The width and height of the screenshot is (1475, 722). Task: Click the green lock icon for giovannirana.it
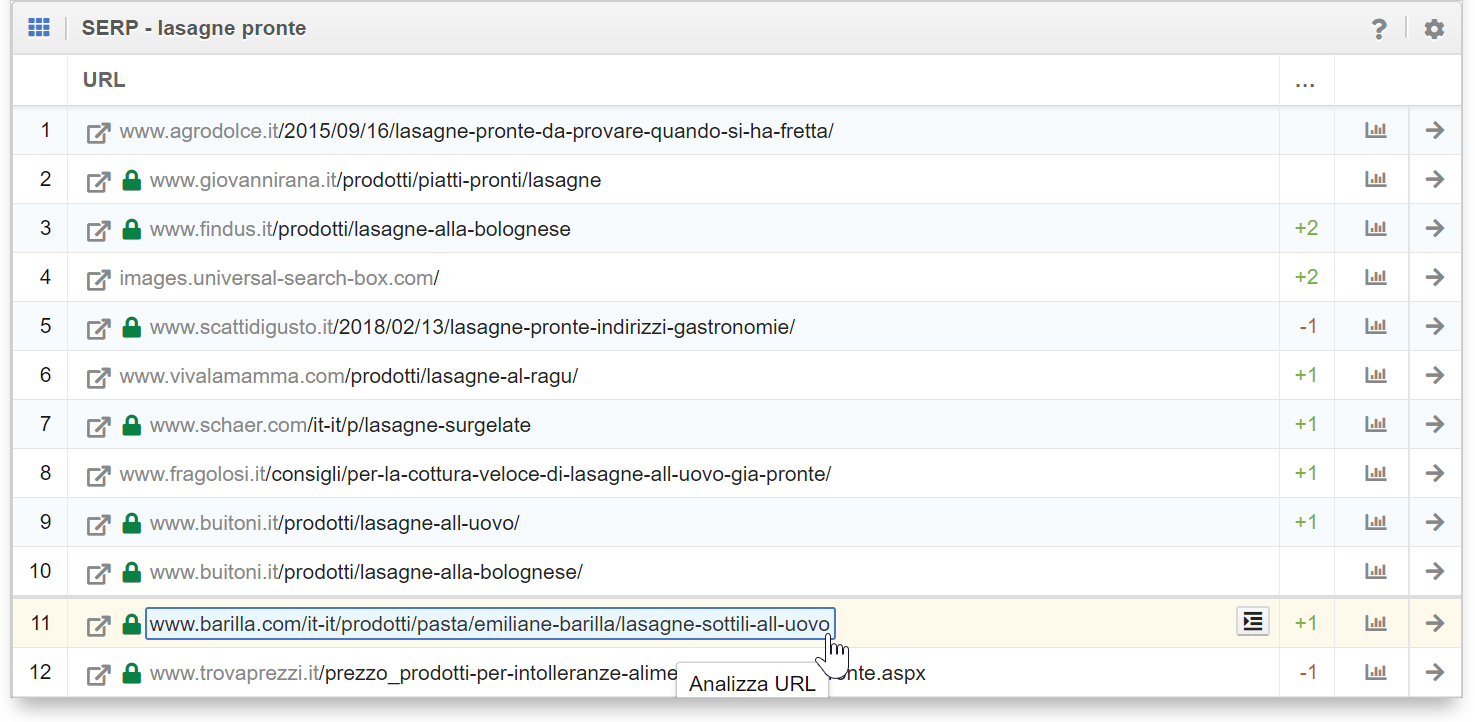click(131, 180)
